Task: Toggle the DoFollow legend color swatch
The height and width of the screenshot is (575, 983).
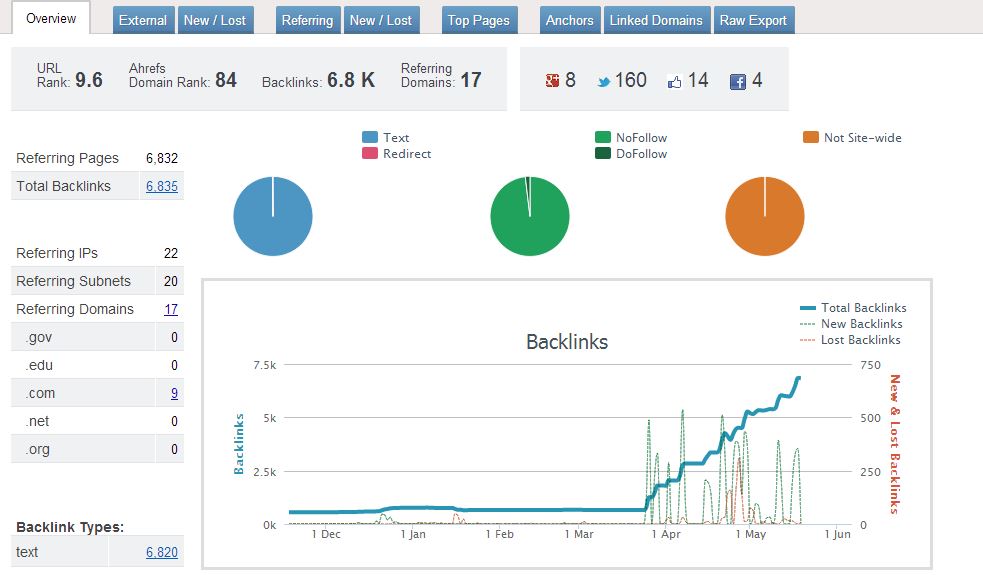Action: 602,154
